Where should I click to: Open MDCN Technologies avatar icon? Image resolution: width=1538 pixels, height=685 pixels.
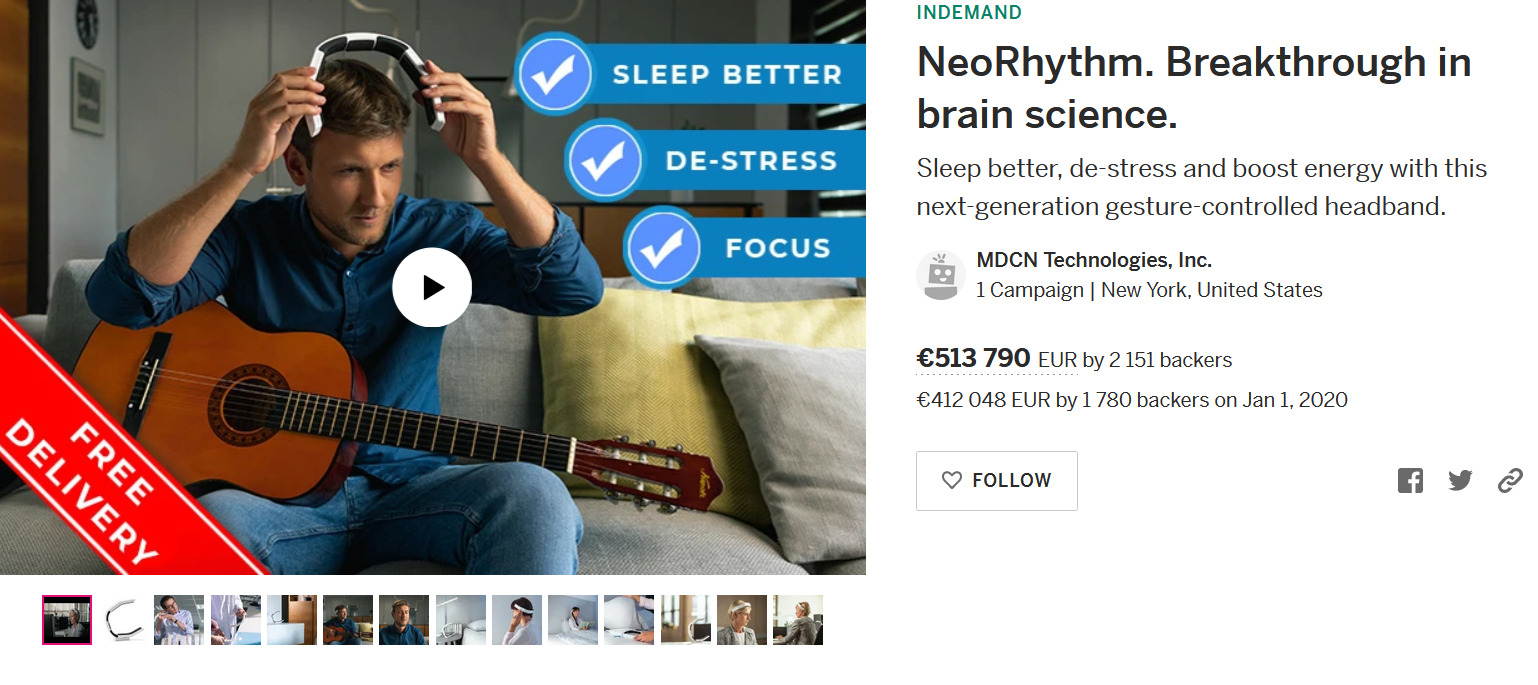coord(941,276)
